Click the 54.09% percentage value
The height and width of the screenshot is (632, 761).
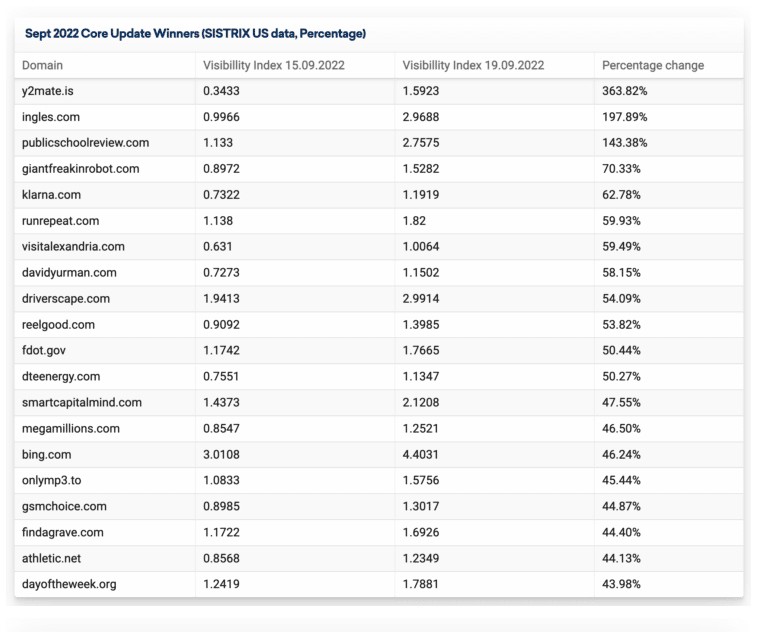[x=621, y=299]
